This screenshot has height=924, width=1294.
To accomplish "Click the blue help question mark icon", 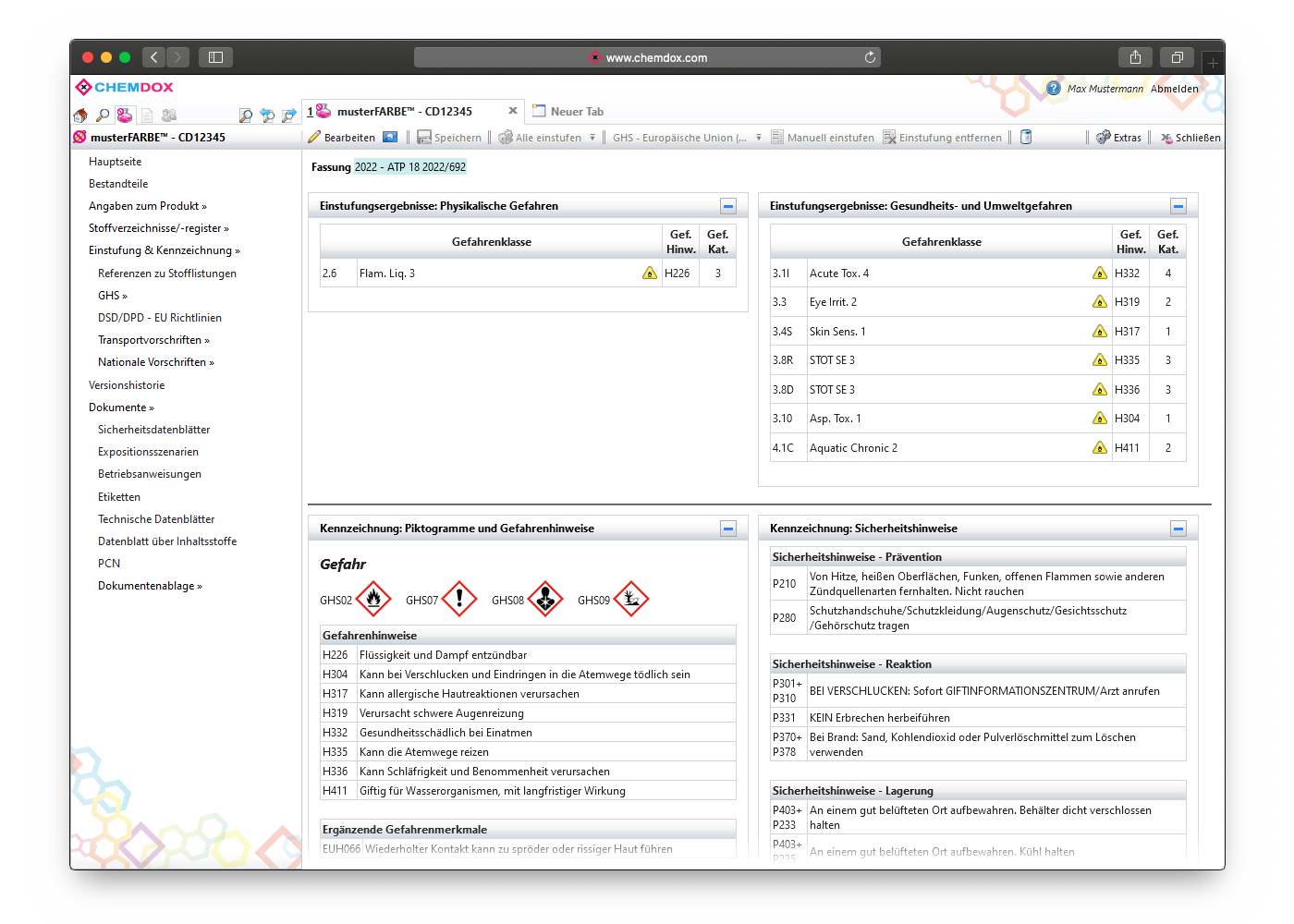I will click(x=1053, y=89).
